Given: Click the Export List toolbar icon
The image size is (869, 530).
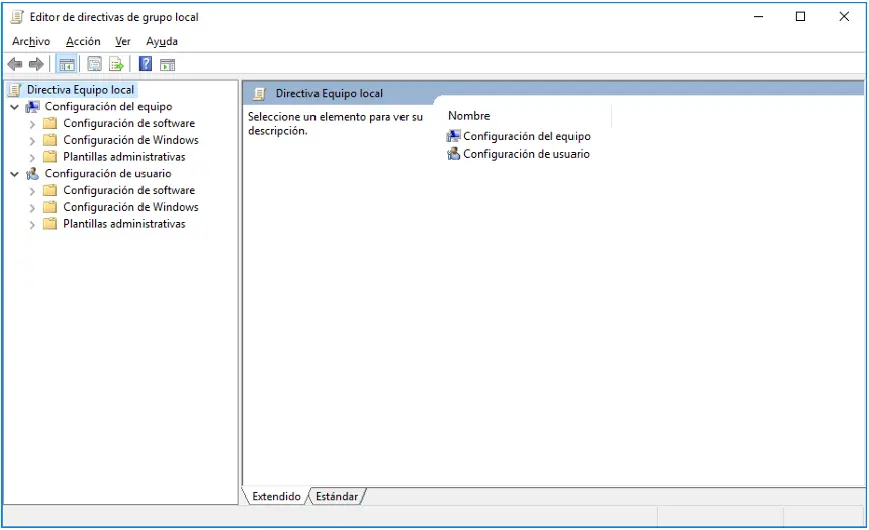Looking at the screenshot, I should 116,64.
